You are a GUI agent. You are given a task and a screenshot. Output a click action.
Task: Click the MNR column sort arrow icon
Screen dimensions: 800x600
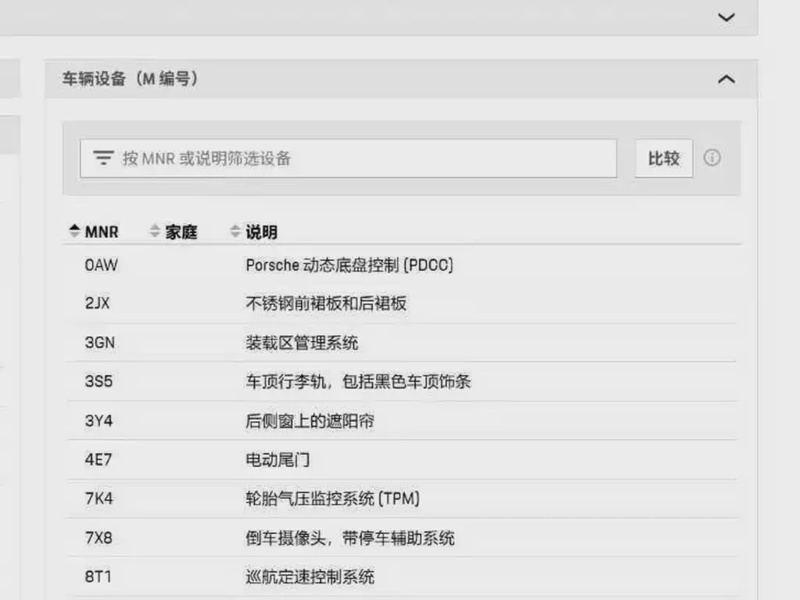coord(74,232)
